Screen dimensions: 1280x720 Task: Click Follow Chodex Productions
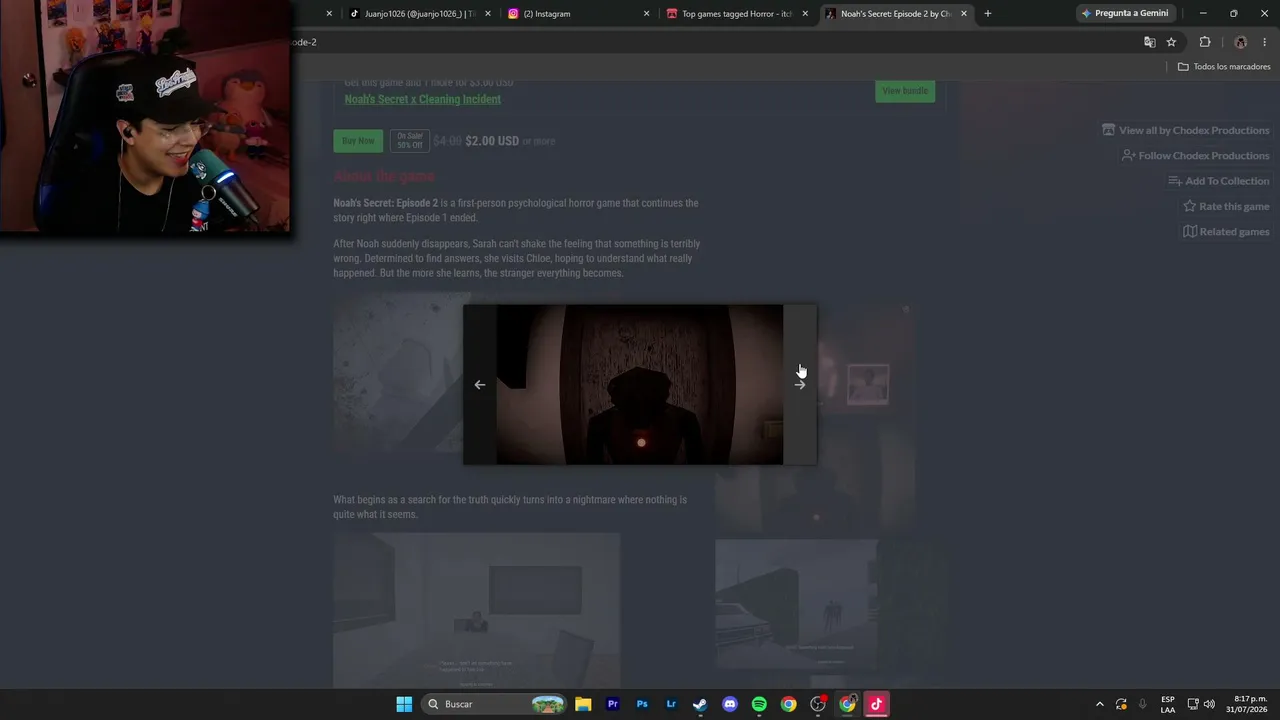tap(1195, 156)
